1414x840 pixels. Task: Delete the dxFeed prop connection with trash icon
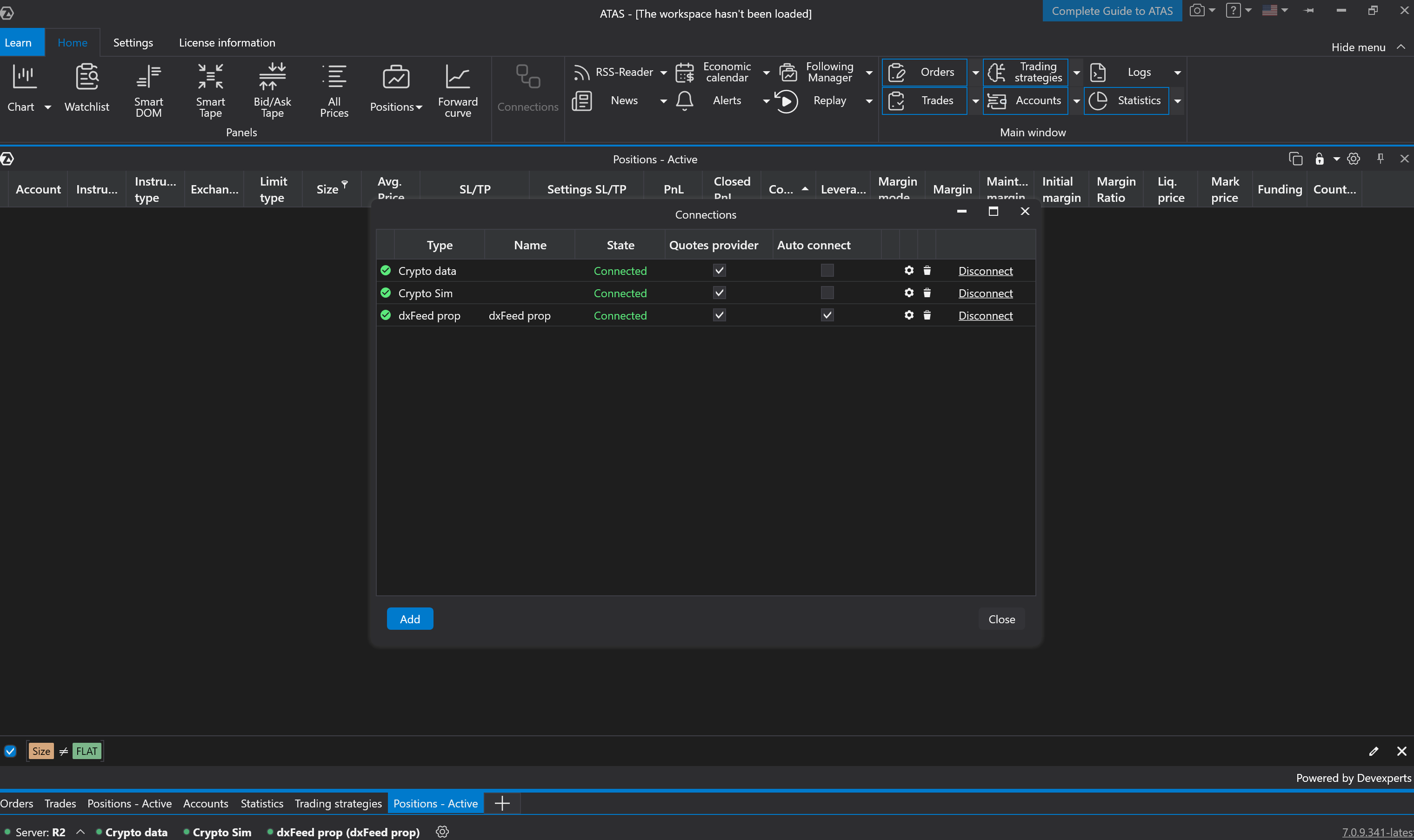(927, 315)
